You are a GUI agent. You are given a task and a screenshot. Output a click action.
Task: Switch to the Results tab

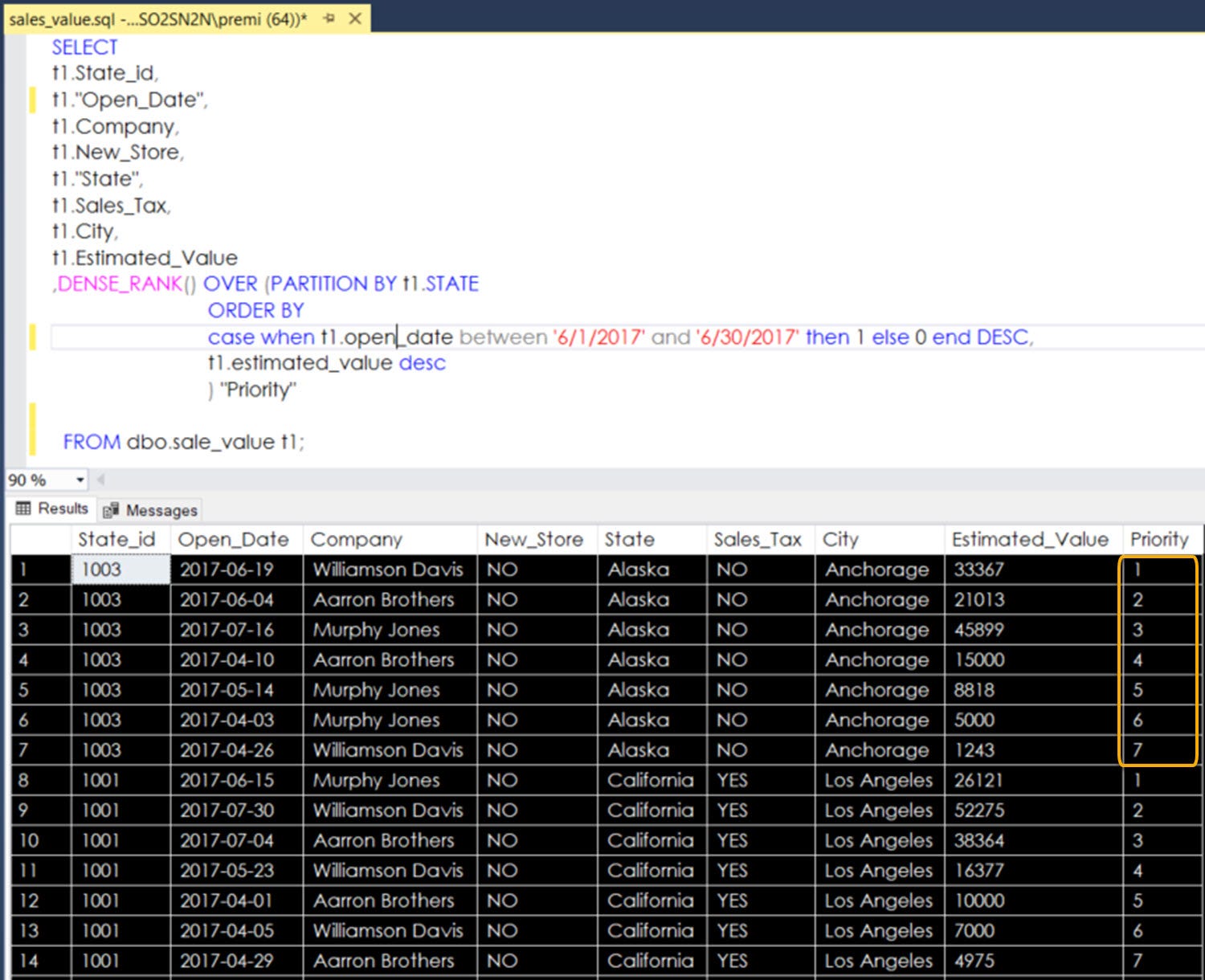pyautogui.click(x=53, y=508)
